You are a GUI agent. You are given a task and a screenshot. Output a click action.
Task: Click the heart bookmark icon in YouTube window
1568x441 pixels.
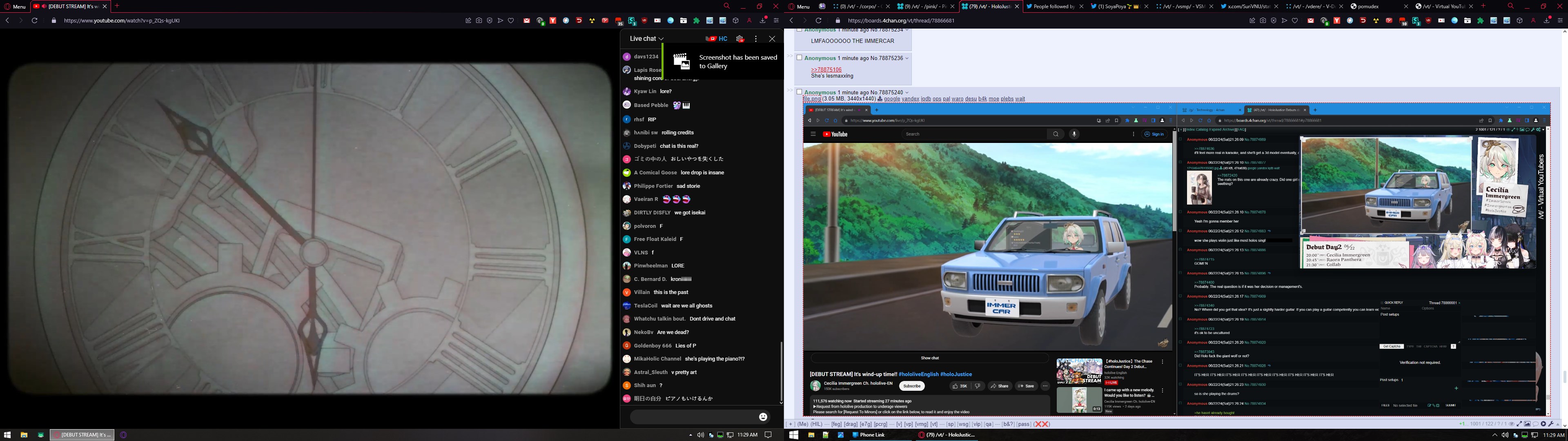[x=511, y=20]
